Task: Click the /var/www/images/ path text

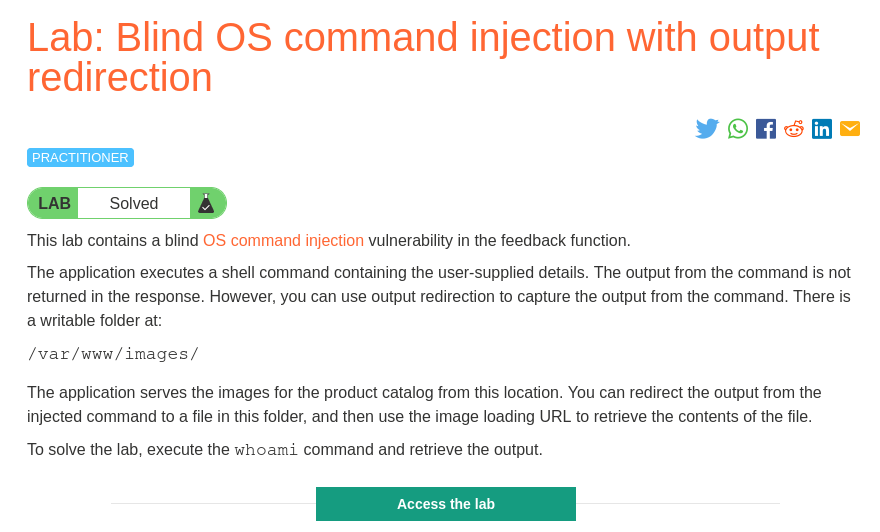Action: point(113,354)
